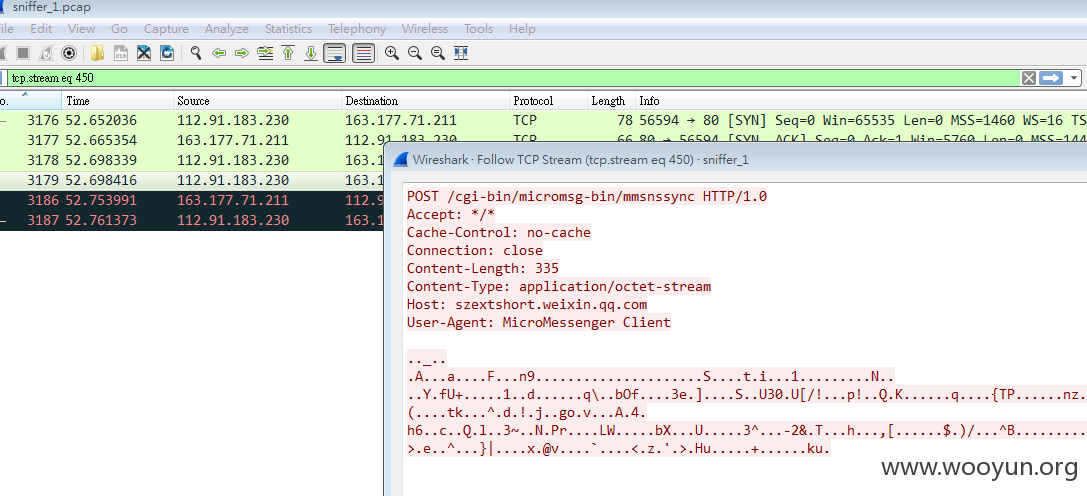Image resolution: width=1087 pixels, height=496 pixels.
Task: Open the Telephony menu
Action: coord(357,28)
